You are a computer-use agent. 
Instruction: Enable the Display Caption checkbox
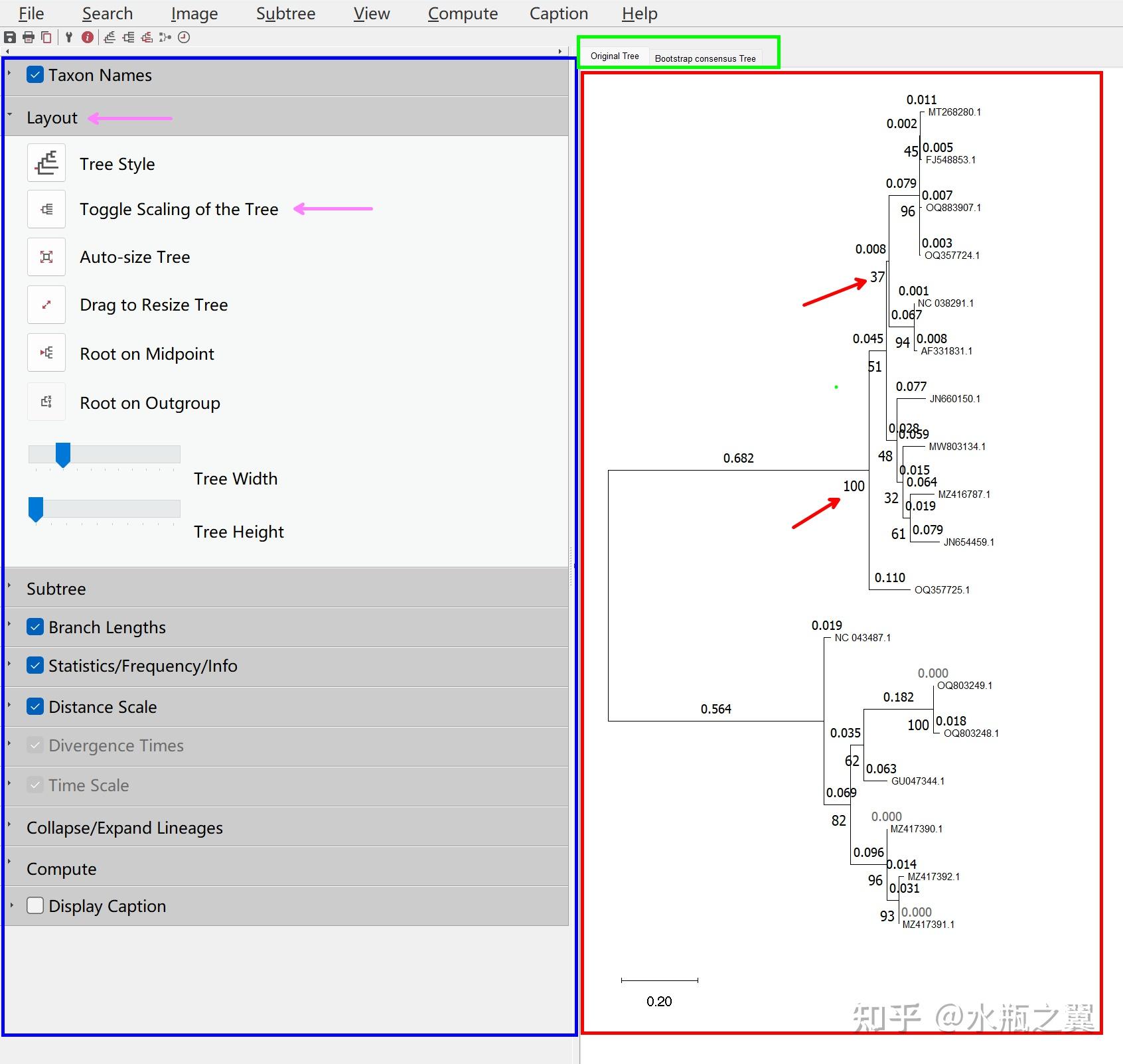(x=35, y=905)
